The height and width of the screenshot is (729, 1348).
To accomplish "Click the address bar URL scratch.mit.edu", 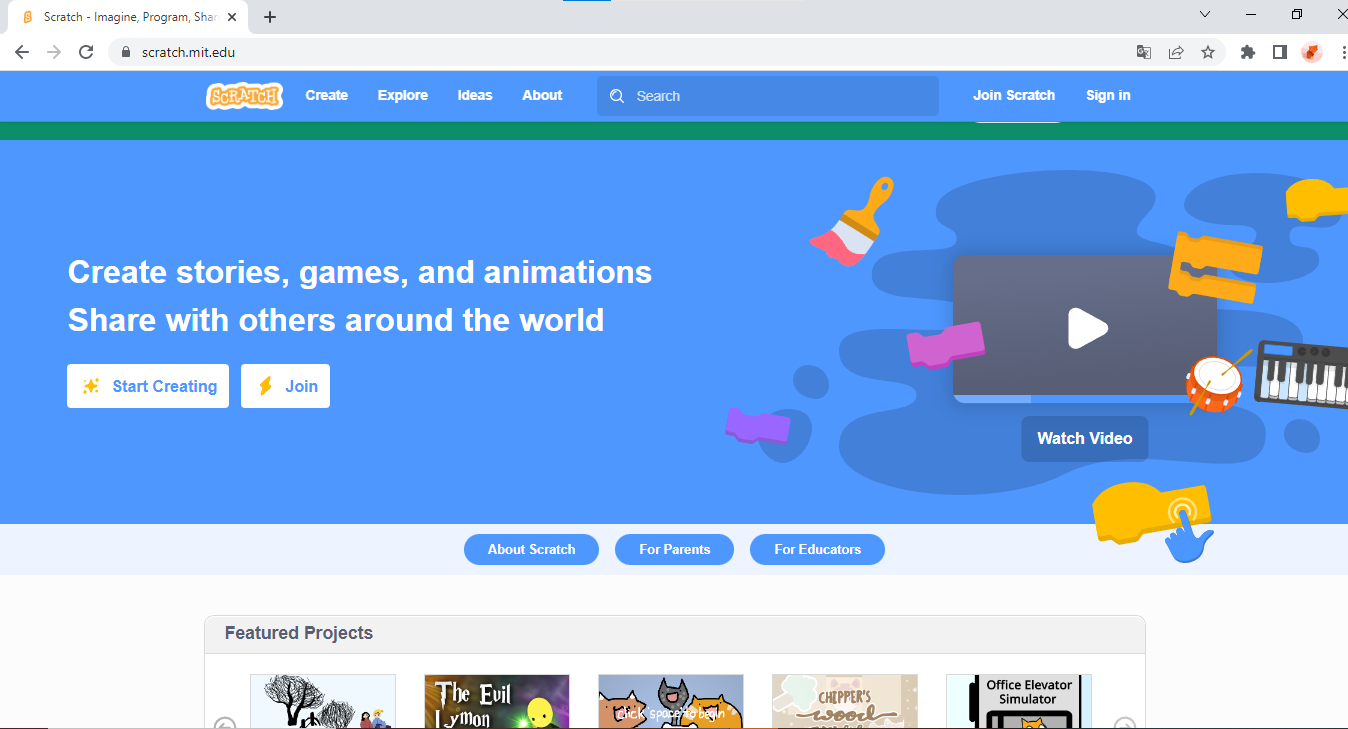I will (x=189, y=52).
